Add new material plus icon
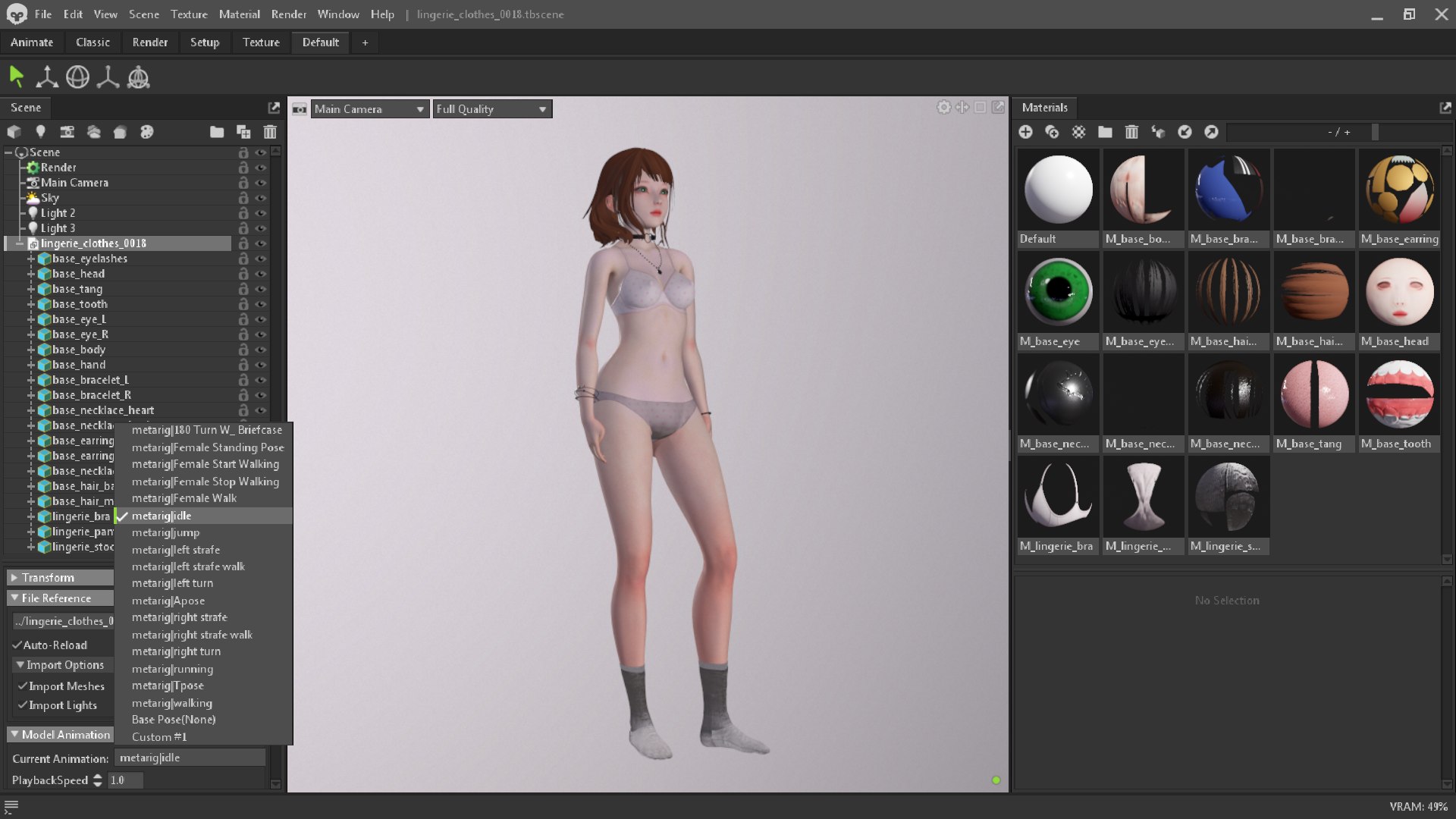The width and height of the screenshot is (1456, 819). 1025,132
